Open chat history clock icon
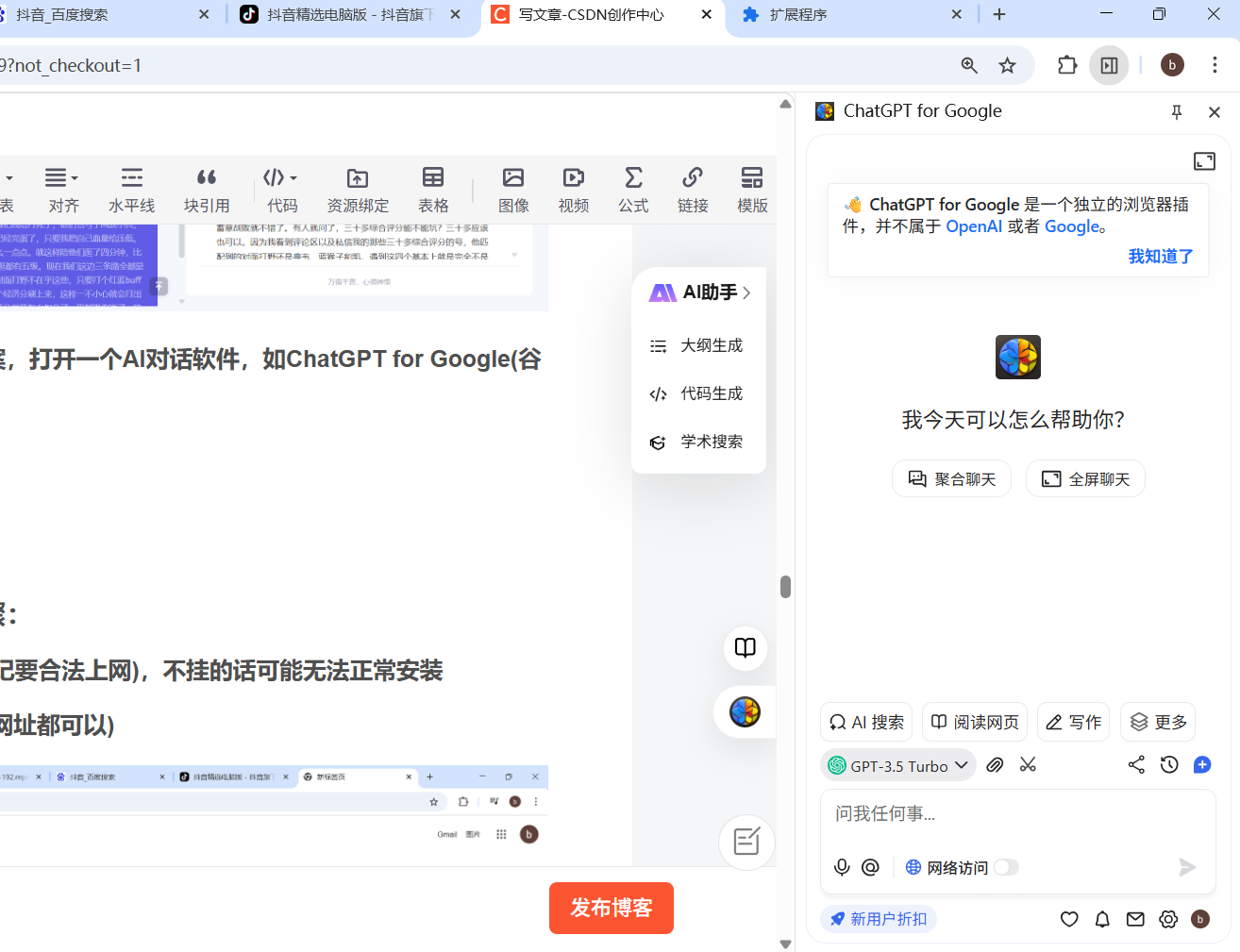Viewport: 1240px width, 952px height. tap(1169, 765)
